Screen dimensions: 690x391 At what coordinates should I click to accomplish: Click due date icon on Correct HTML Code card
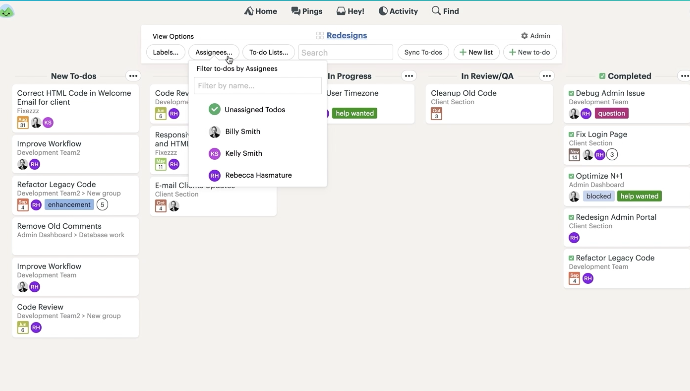pyautogui.click(x=23, y=123)
